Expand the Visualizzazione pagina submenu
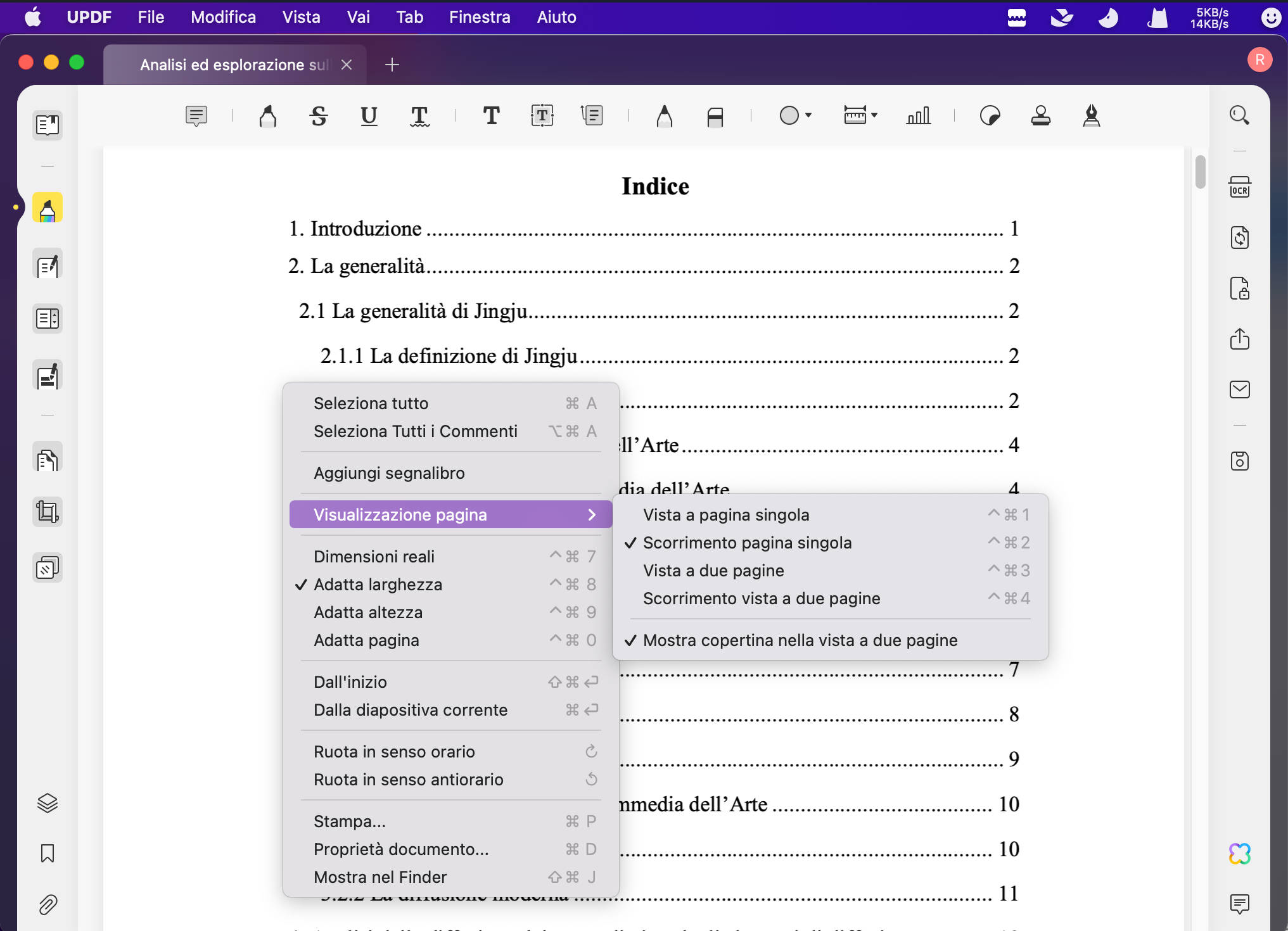 click(450, 514)
